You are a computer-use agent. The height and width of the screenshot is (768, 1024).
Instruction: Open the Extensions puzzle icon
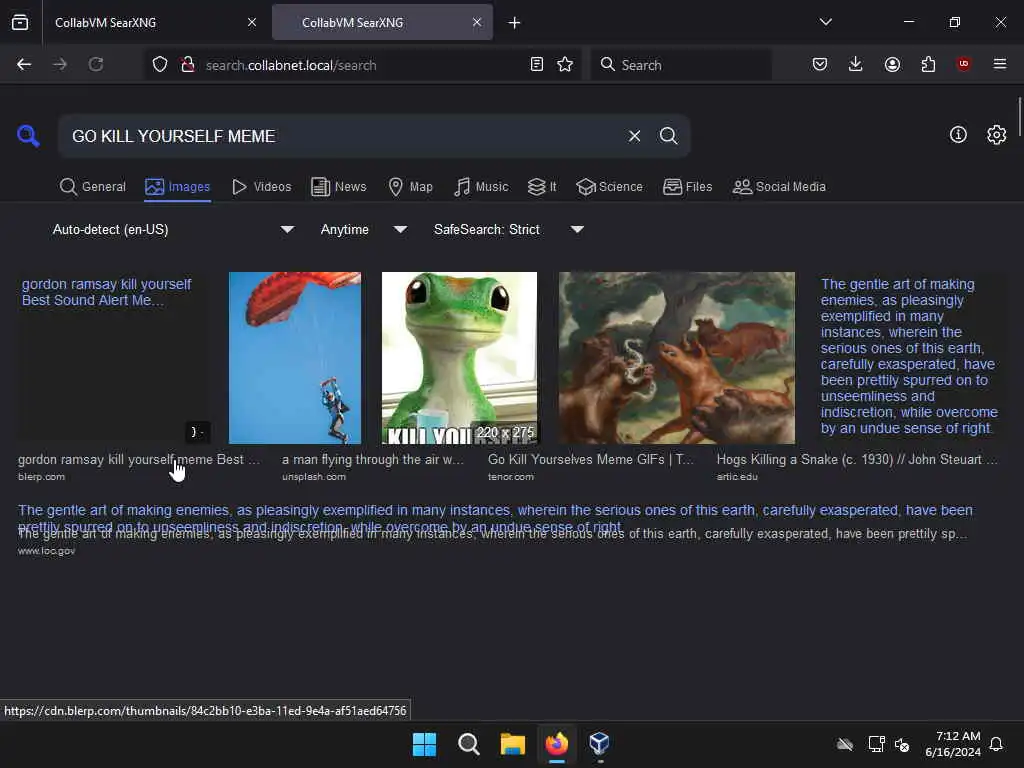tap(928, 64)
